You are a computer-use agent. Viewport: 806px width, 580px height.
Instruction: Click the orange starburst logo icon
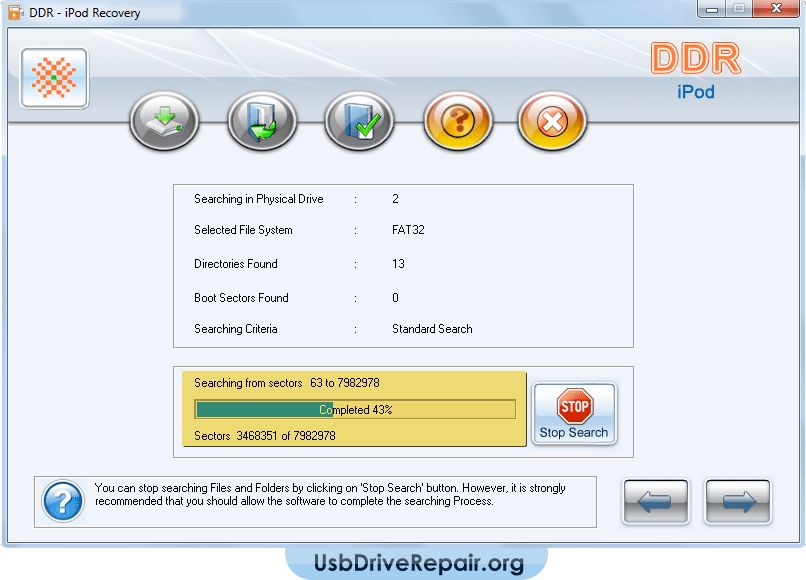pyautogui.click(x=54, y=78)
